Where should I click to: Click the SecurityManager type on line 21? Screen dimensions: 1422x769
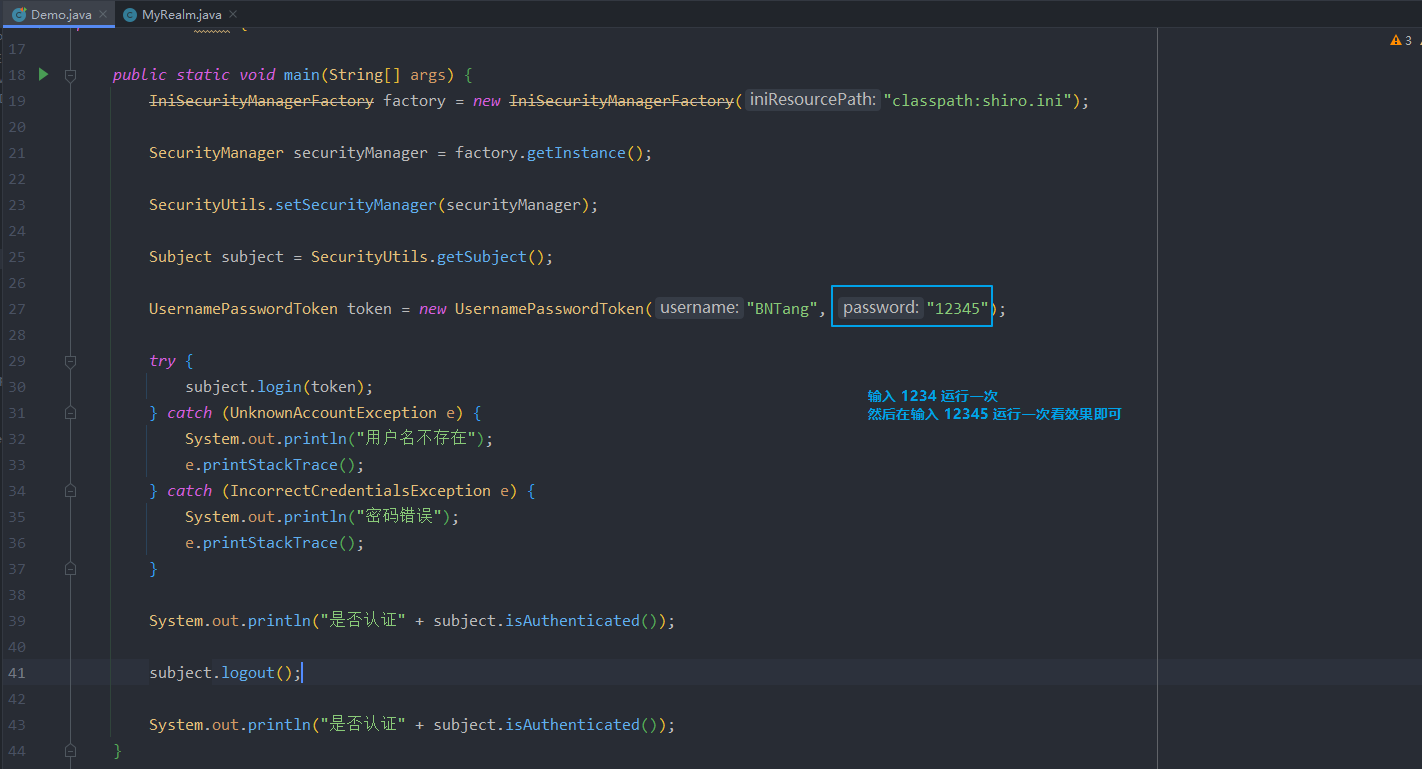[x=216, y=153]
